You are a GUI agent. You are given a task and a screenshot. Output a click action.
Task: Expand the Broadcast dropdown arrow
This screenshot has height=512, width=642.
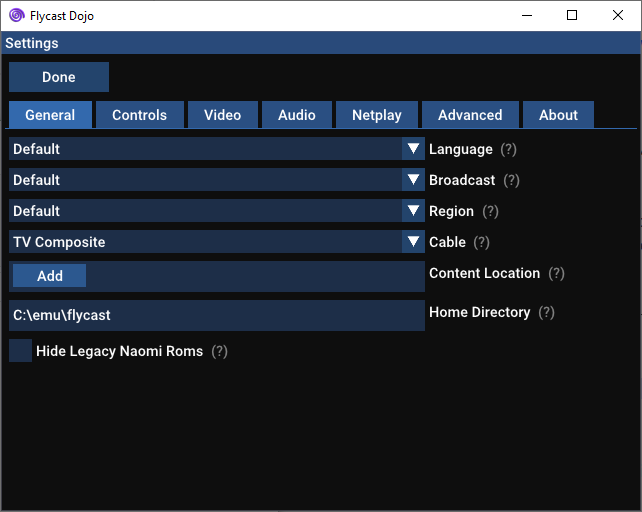pos(413,179)
